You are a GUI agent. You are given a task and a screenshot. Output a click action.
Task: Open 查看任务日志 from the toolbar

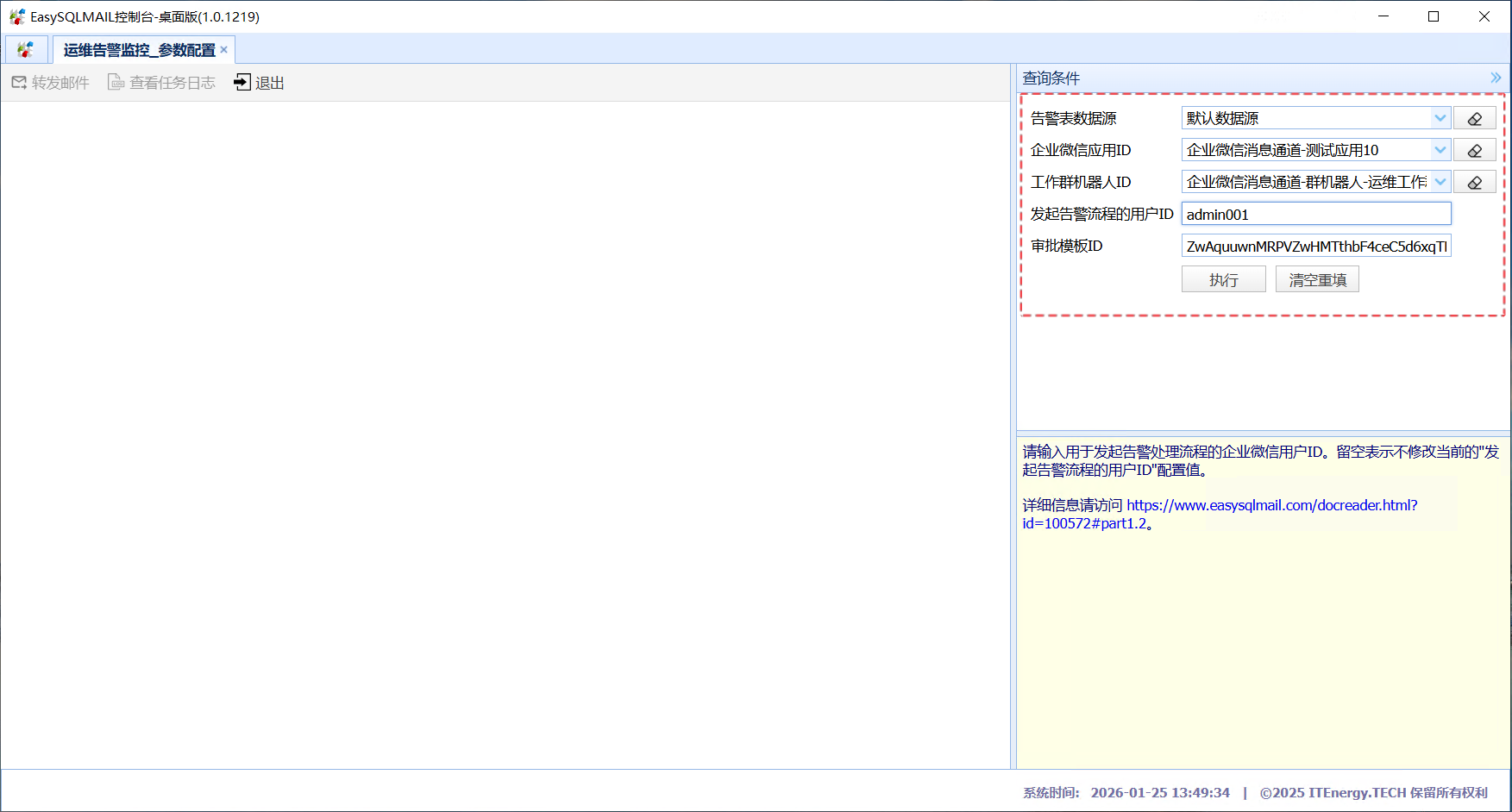(x=161, y=83)
